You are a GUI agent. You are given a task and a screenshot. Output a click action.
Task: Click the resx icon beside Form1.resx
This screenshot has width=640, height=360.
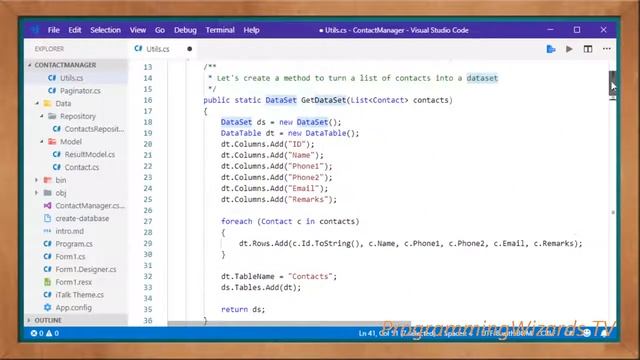(x=47, y=282)
